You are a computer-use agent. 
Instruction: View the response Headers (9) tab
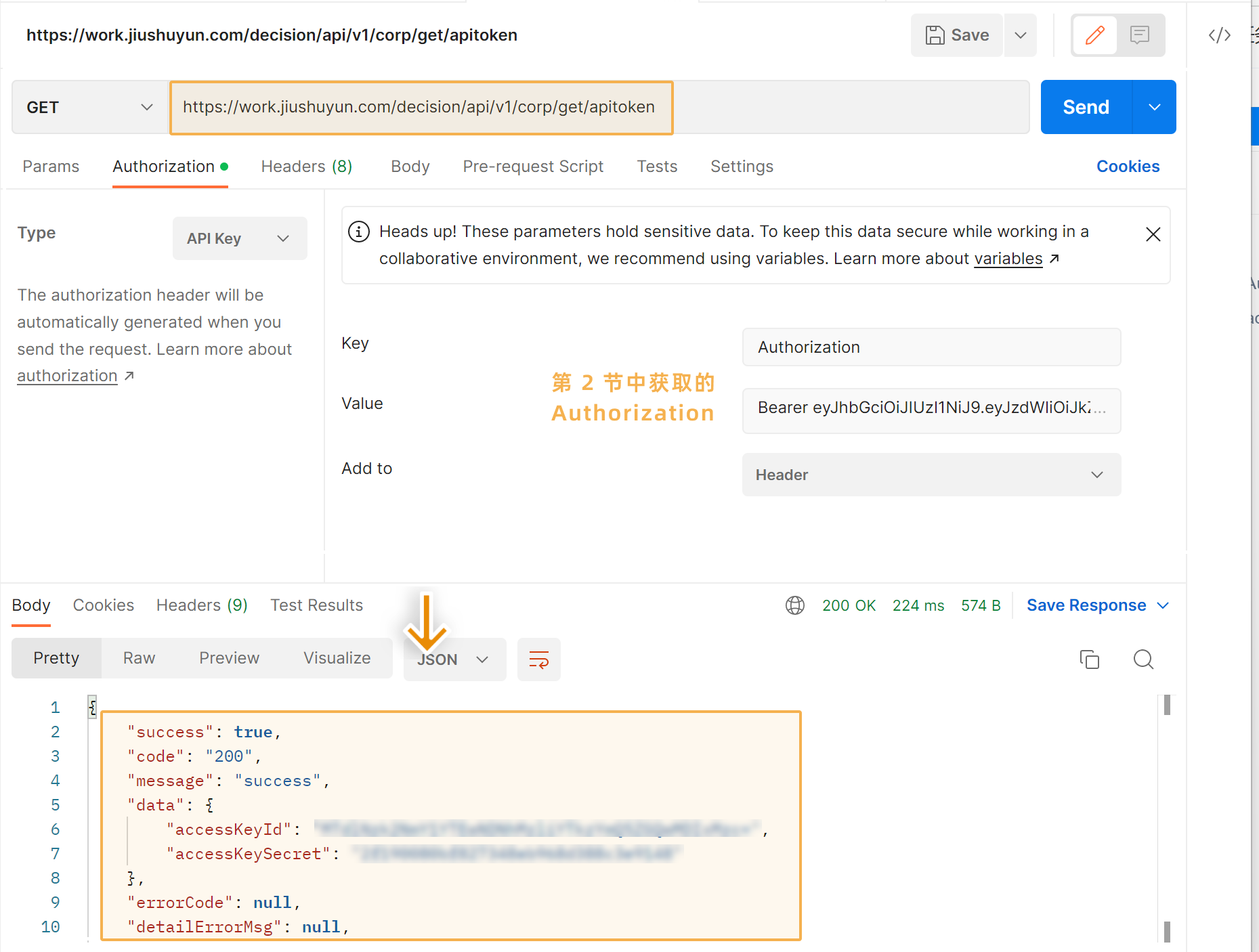(x=202, y=605)
